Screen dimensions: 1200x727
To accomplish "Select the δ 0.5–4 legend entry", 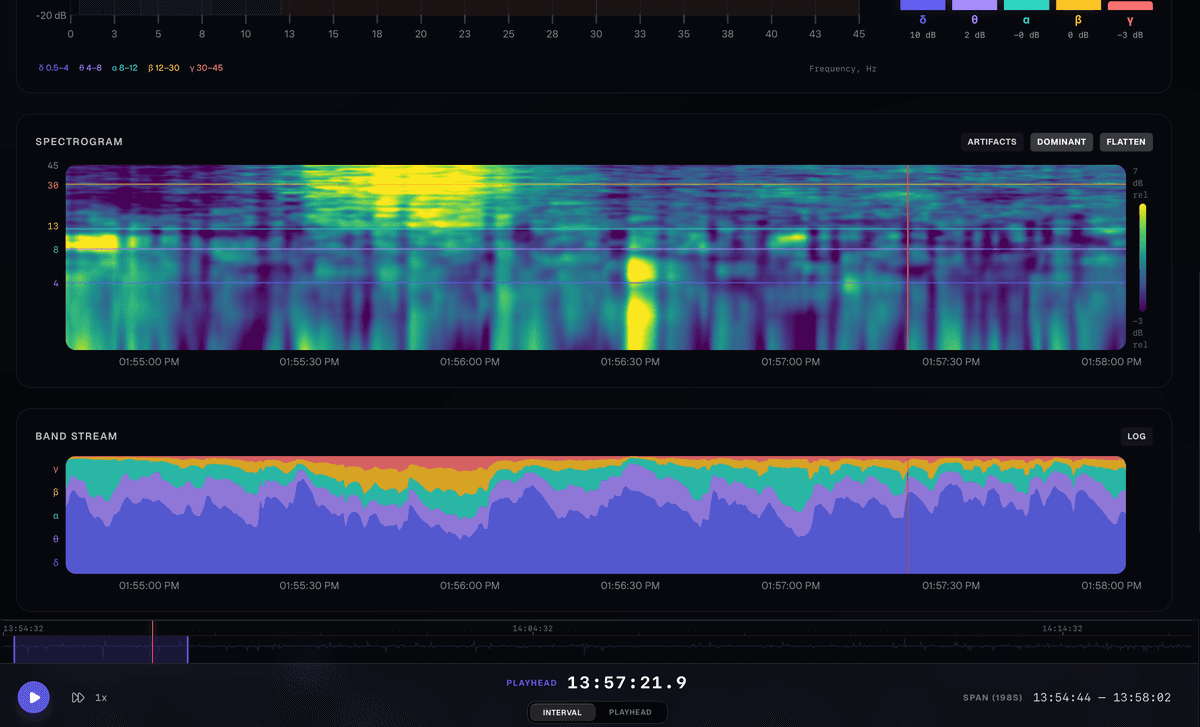I will (x=55, y=69).
